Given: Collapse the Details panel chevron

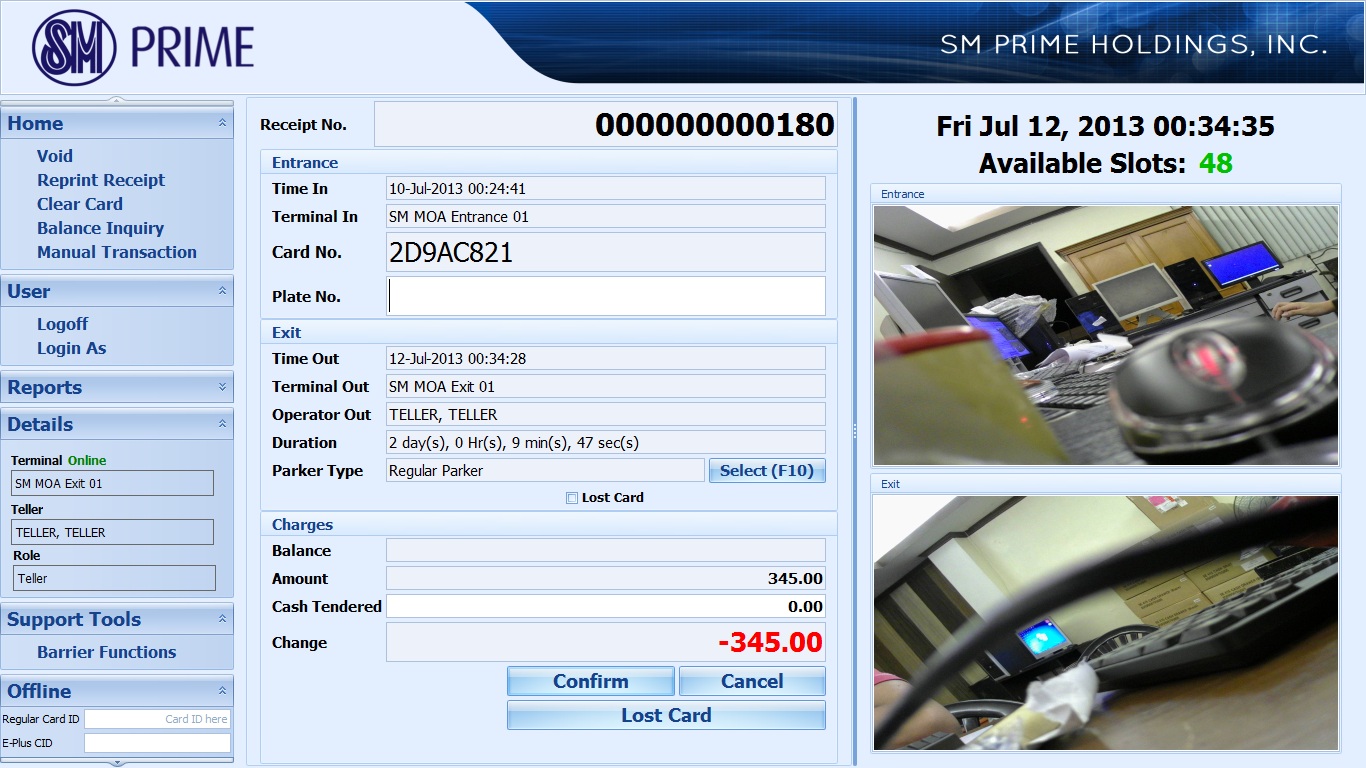Looking at the screenshot, I should point(222,424).
